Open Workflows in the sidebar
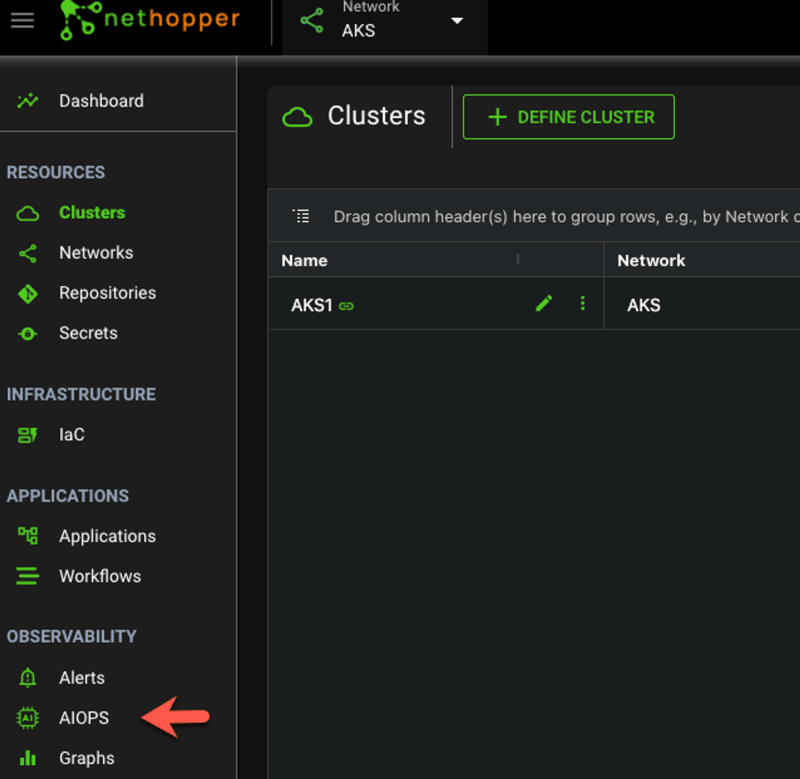 tap(100, 576)
